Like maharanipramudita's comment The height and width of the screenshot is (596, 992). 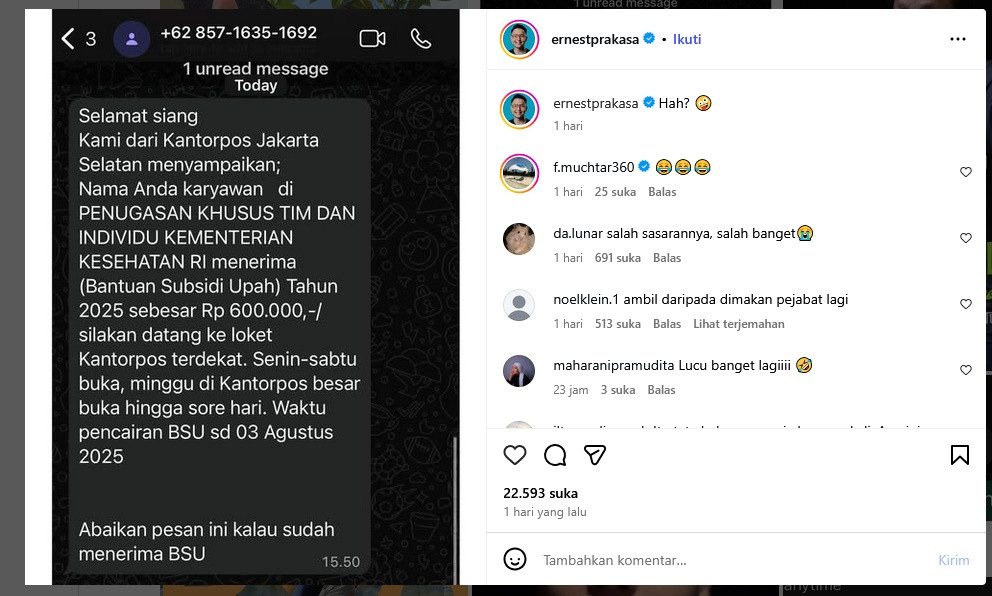tap(965, 370)
